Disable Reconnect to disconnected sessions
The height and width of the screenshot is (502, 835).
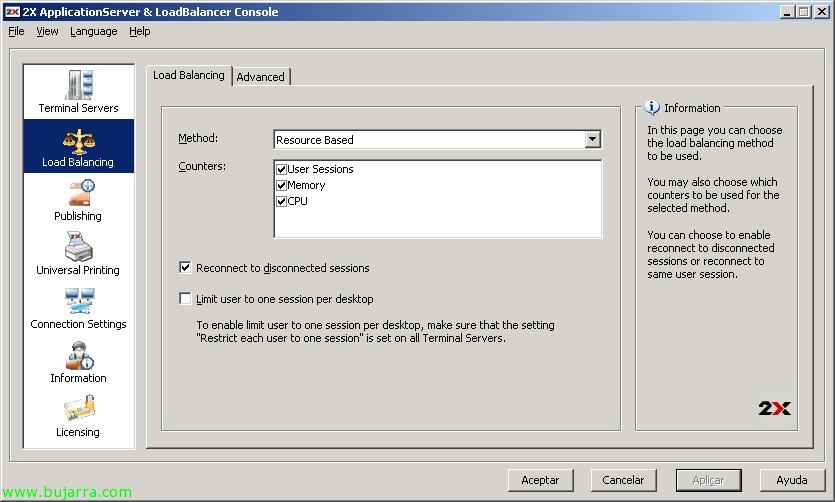point(185,267)
